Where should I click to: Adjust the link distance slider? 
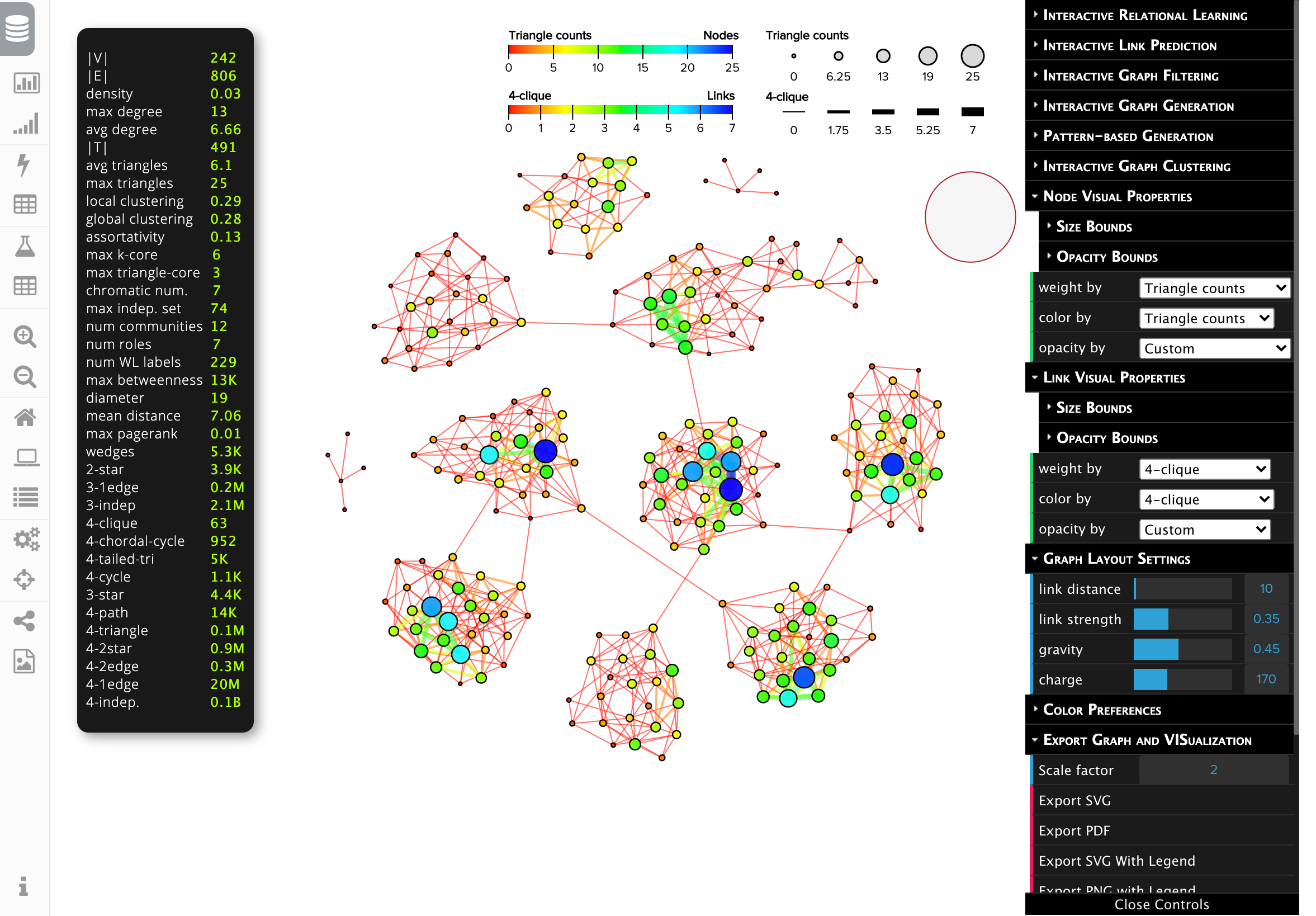[x=1183, y=589]
